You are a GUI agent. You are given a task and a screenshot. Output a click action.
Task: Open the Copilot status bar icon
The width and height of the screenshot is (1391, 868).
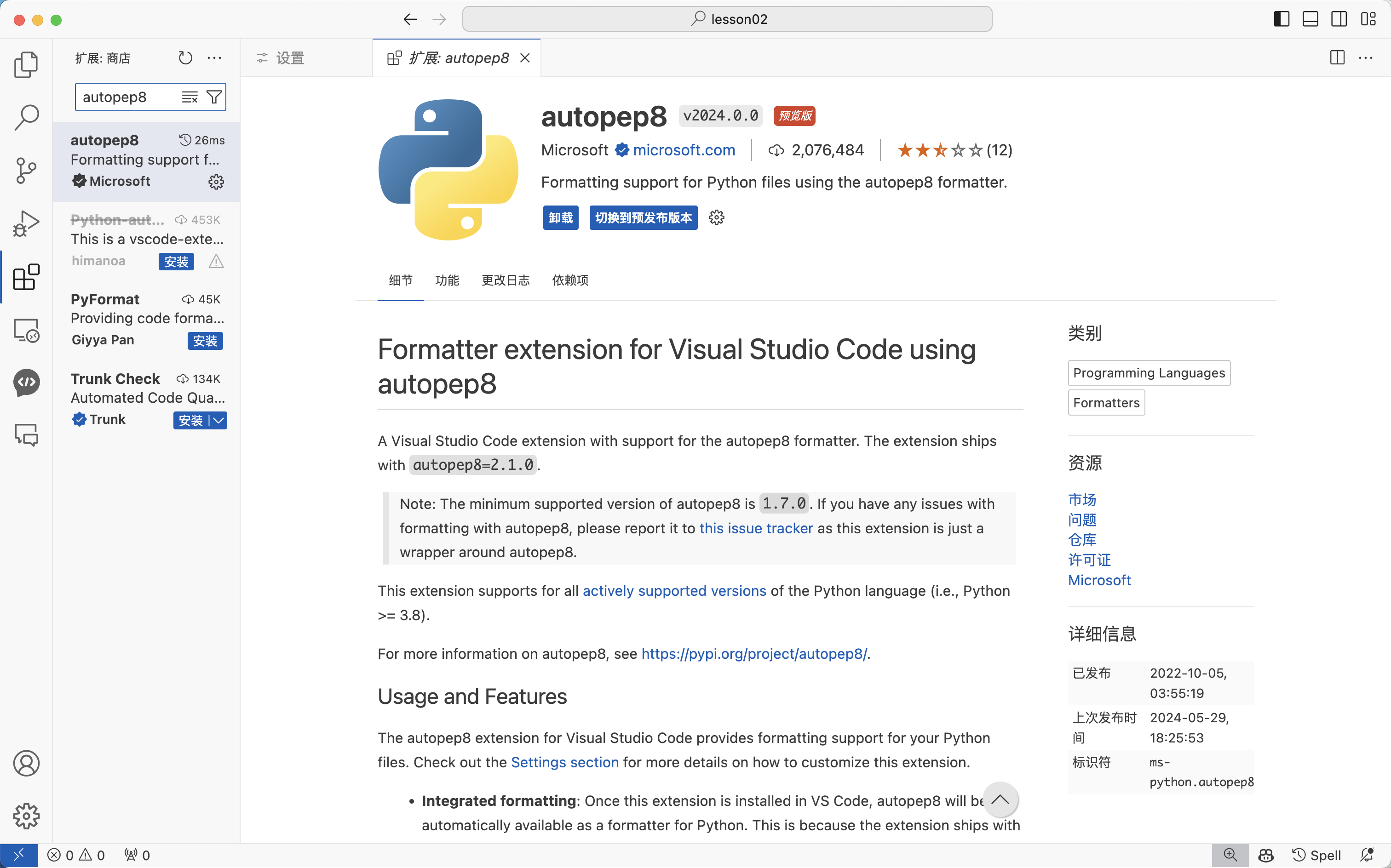click(x=1266, y=856)
